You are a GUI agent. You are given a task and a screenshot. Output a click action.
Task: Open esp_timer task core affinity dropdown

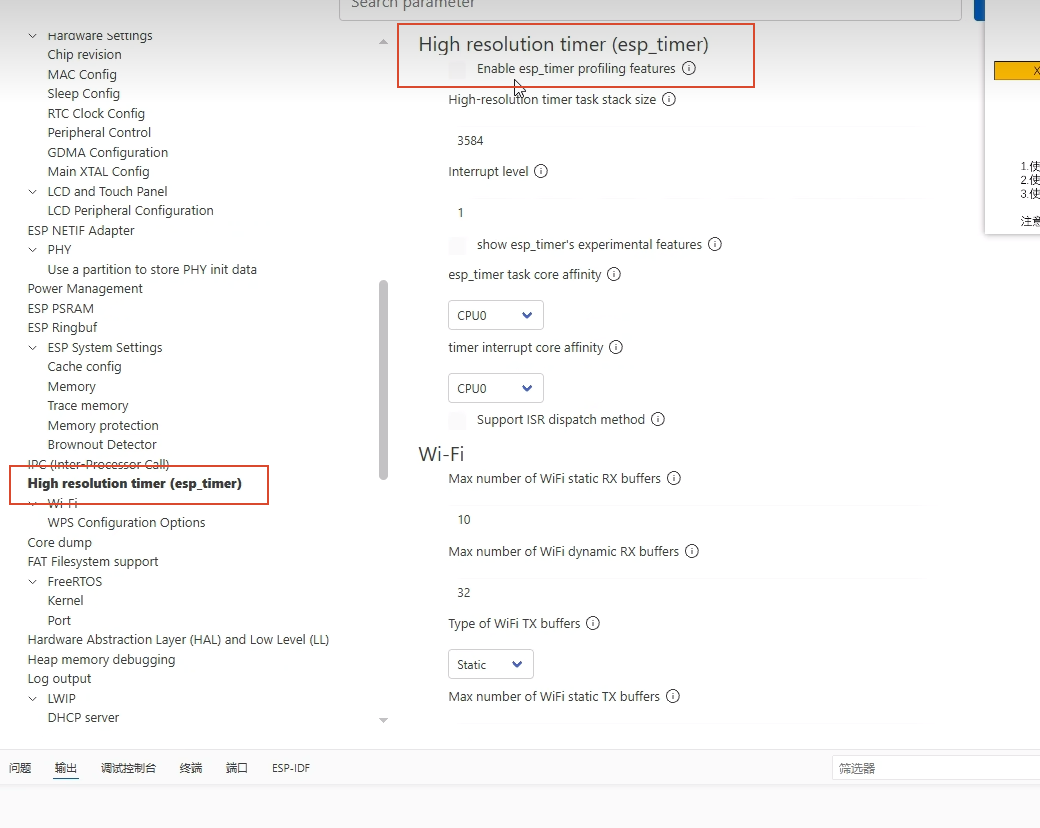pyautogui.click(x=496, y=315)
